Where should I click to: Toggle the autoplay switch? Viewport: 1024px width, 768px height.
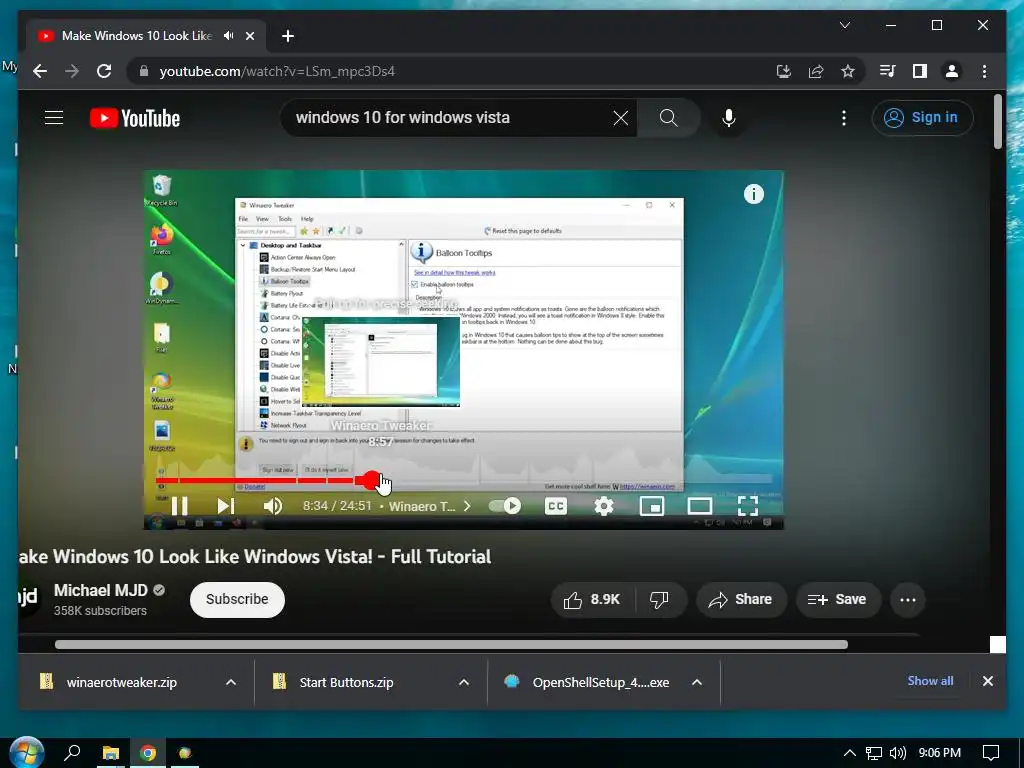click(x=505, y=506)
